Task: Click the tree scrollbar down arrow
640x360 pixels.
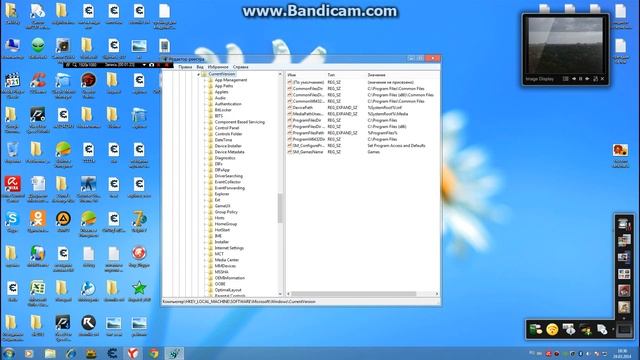Action: pyautogui.click(x=280, y=294)
